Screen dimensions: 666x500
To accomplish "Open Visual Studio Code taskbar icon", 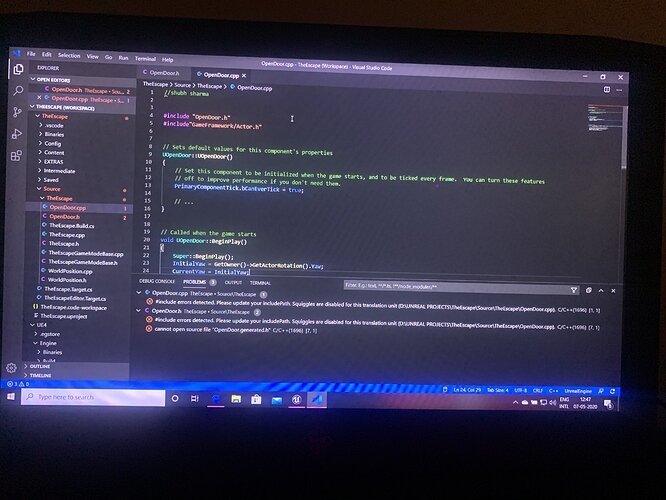I will tap(317, 399).
